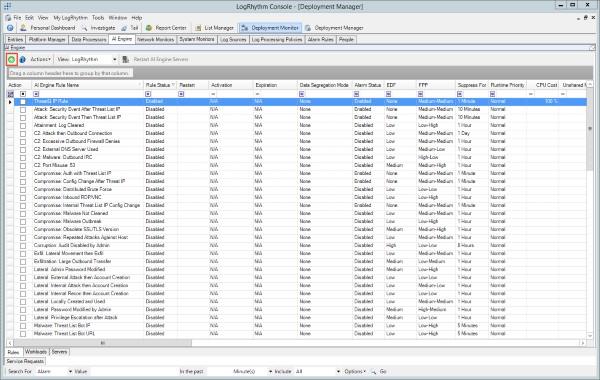Screen dimensions: 600x380
Task: Switch to the Workloads bottom tab
Action: click(36, 352)
